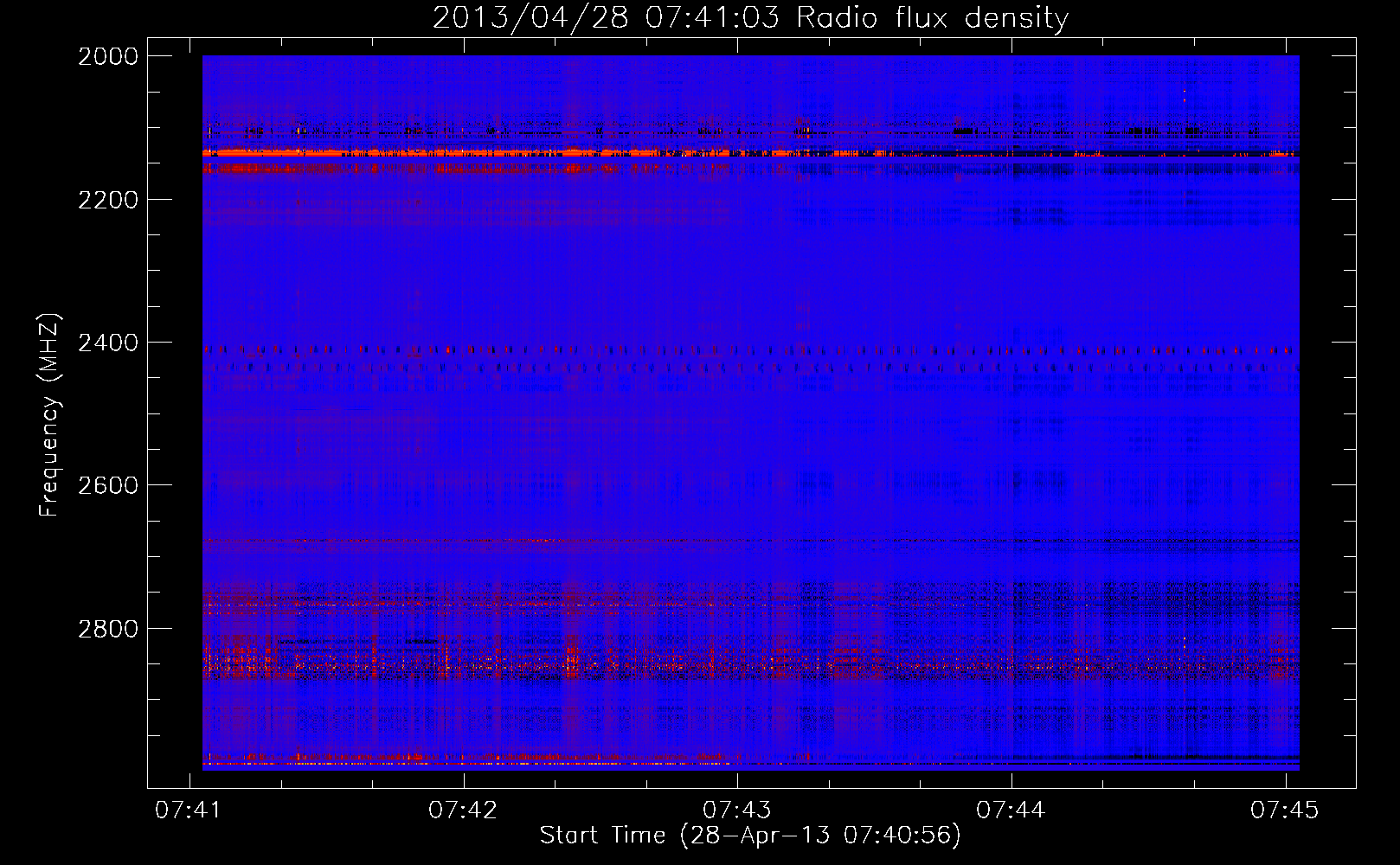
Task: Select the 2200 frequency axis label
Action: (108, 200)
